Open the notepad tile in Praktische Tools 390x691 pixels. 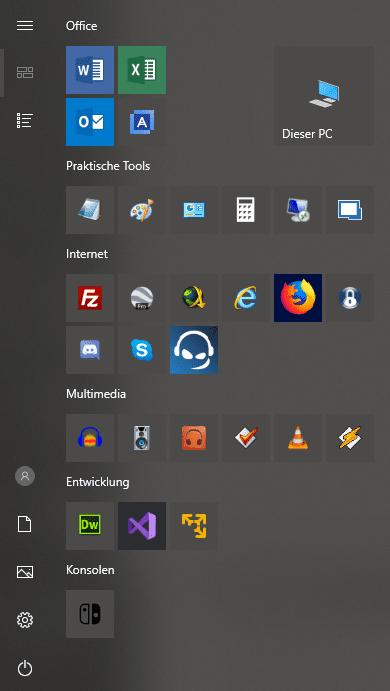(x=90, y=210)
